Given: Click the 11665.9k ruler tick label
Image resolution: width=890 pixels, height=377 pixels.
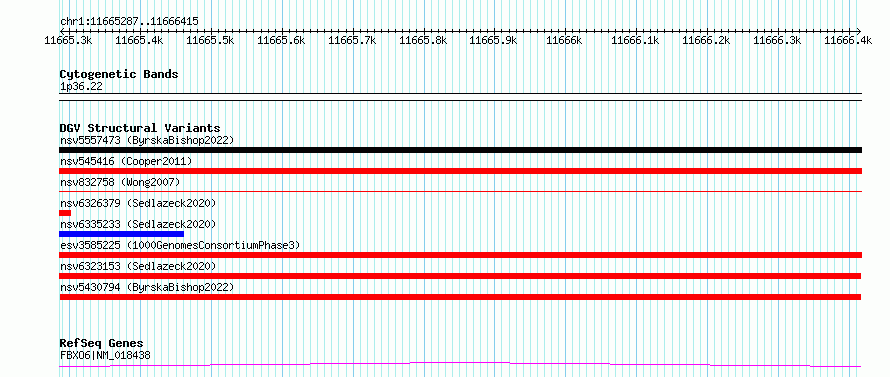Looking at the screenshot, I should click(494, 40).
